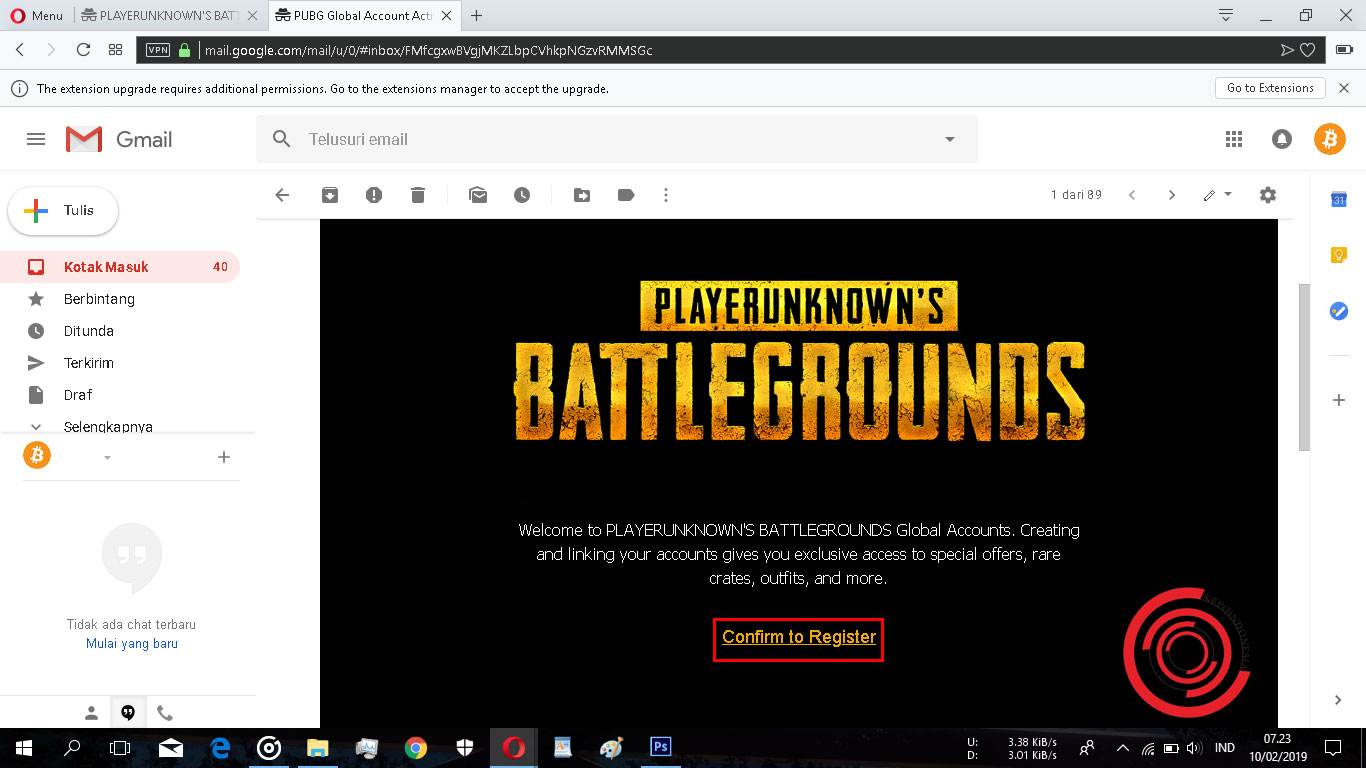Go back to the inbox list

click(x=282, y=195)
